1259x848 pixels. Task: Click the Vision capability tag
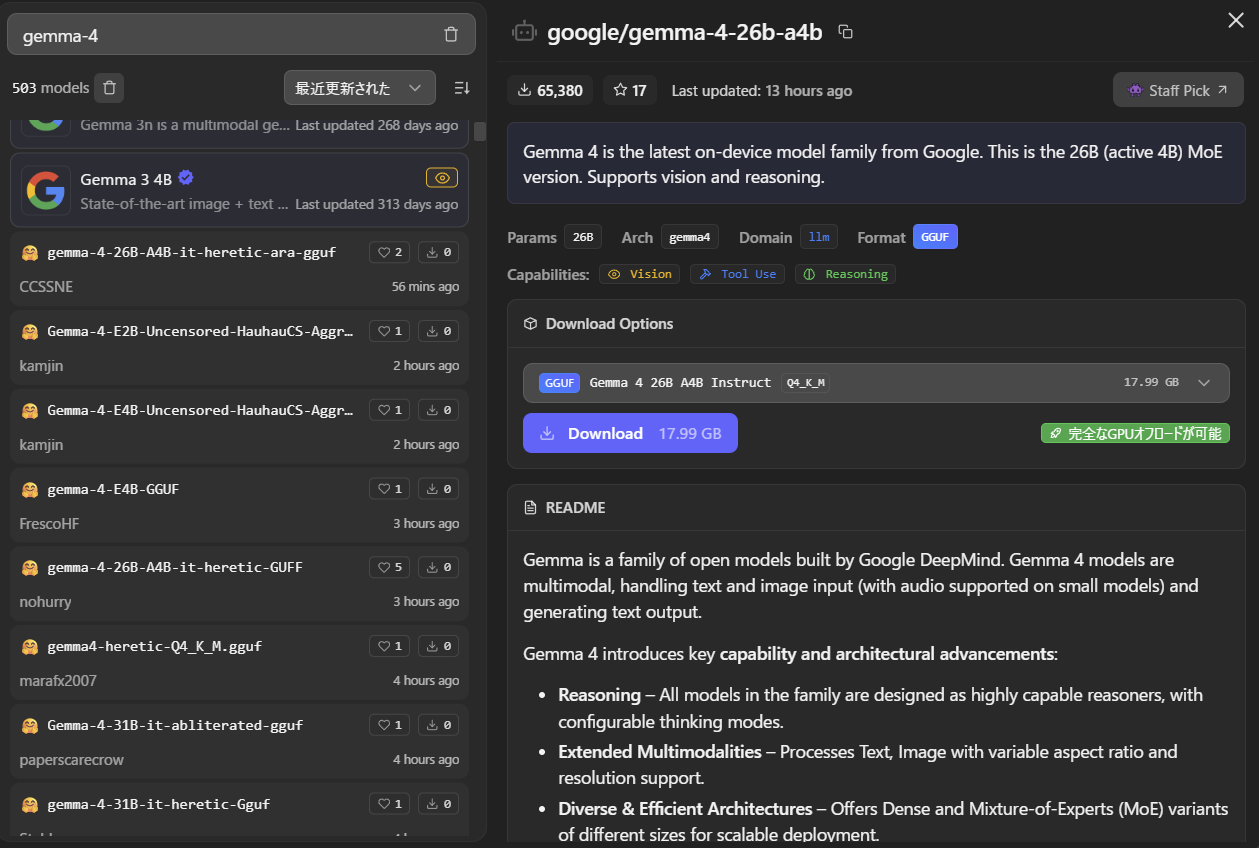(640, 274)
